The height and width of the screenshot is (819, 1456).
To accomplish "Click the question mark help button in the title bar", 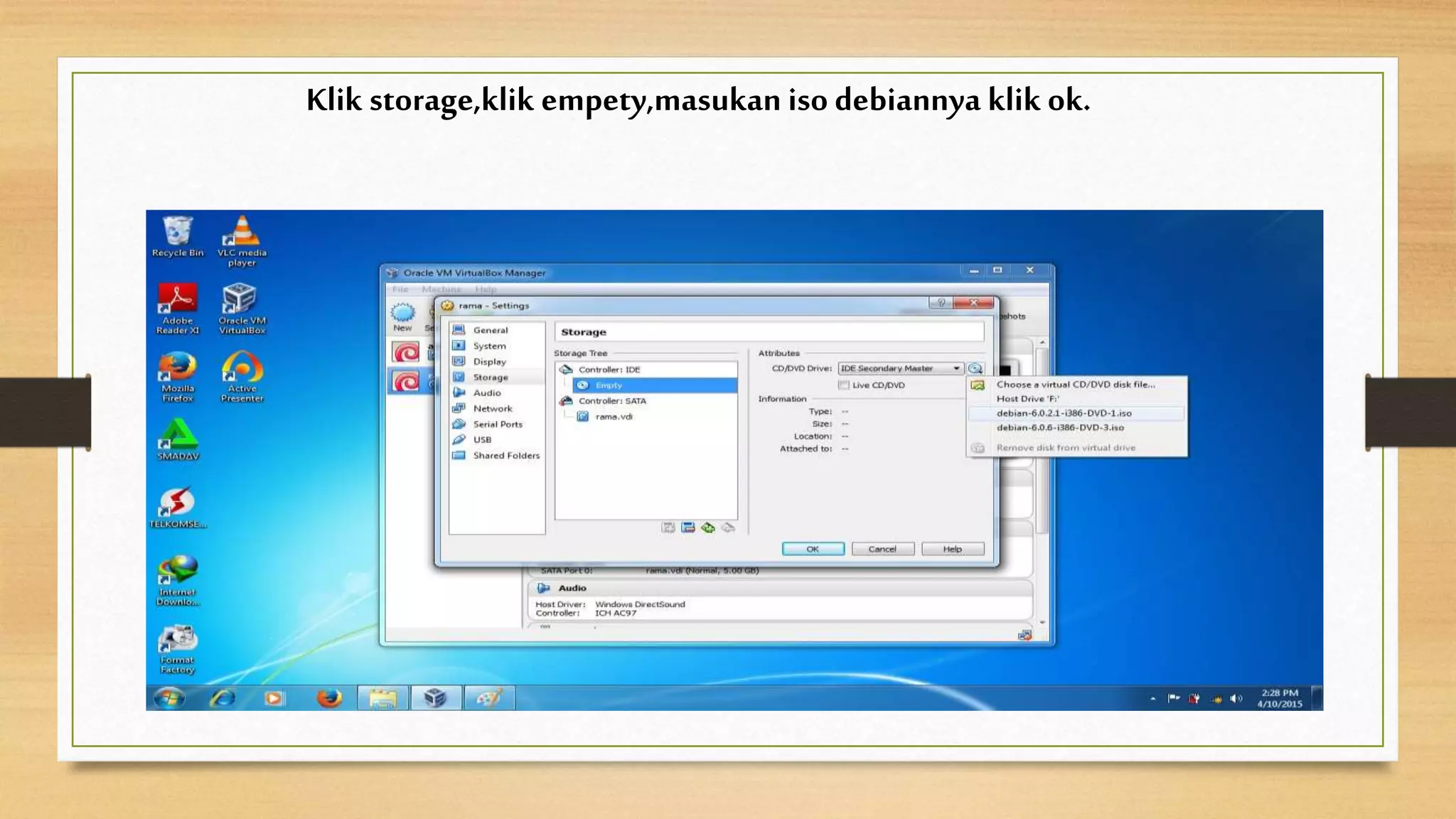I will pos(941,303).
